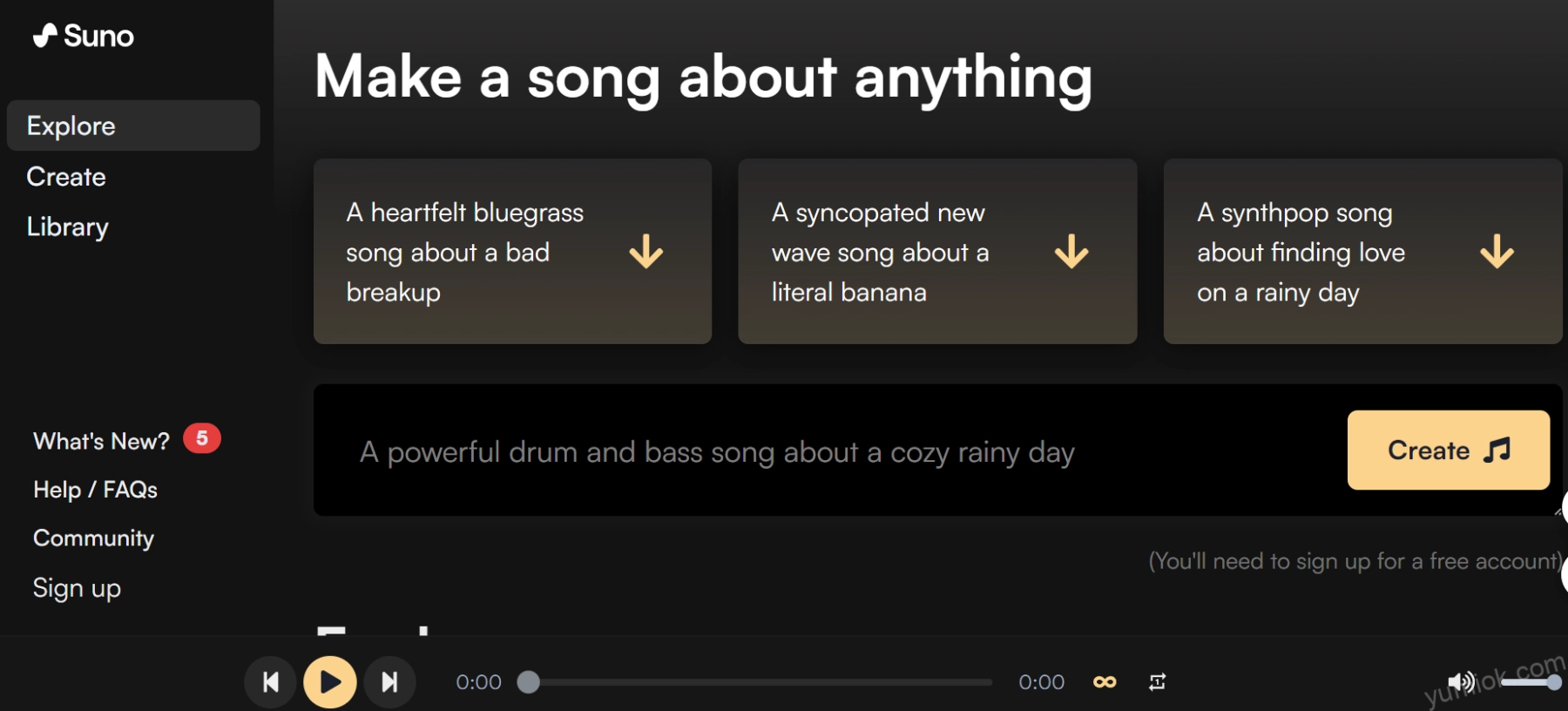Visit the Community link
Image resolution: width=1568 pixels, height=711 pixels.
[x=94, y=538]
